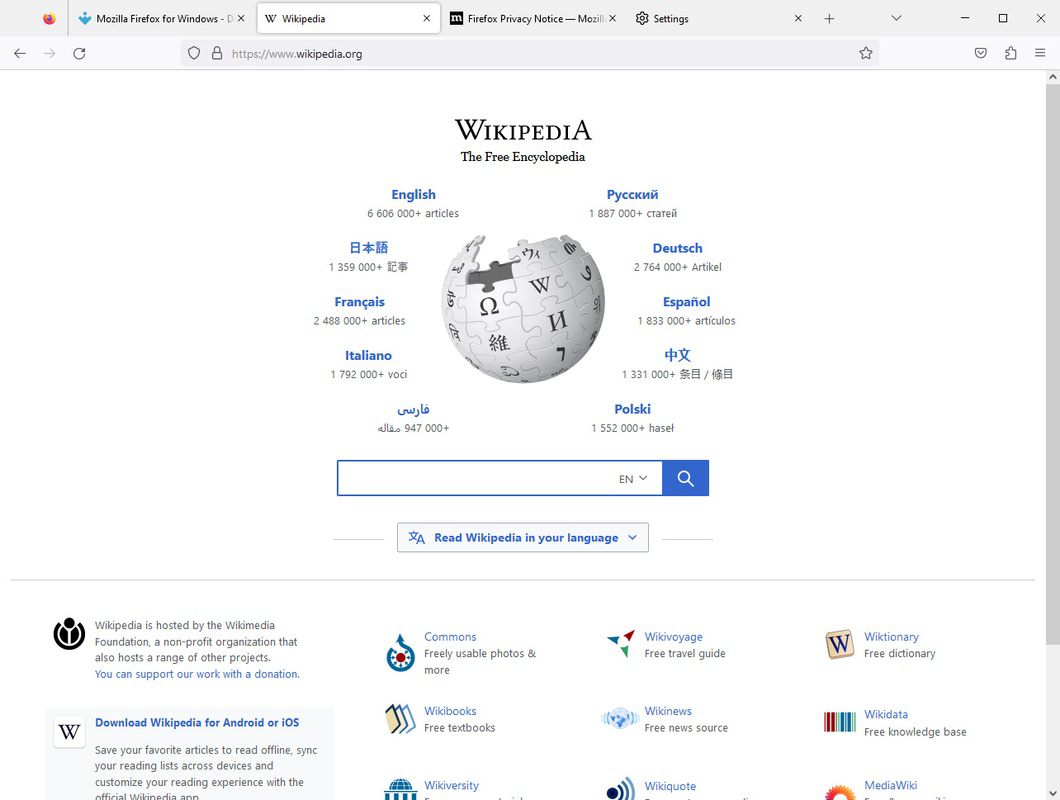Expand 'Read Wikipedia in your language' selector

click(522, 537)
